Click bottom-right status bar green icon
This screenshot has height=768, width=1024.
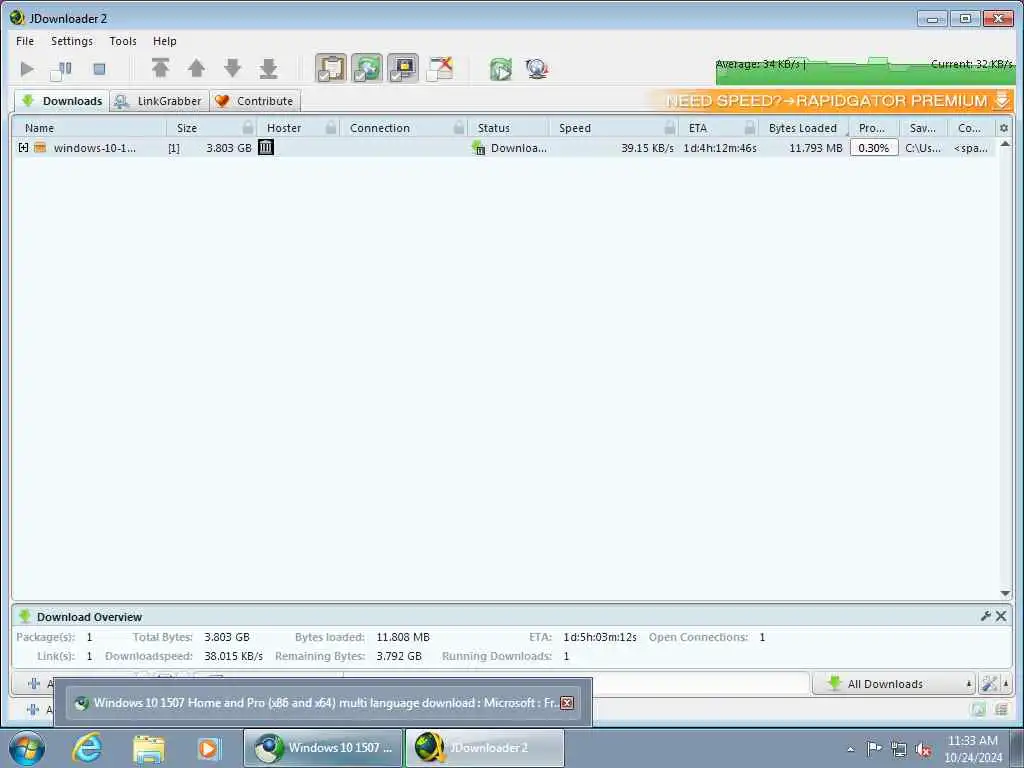coord(978,709)
